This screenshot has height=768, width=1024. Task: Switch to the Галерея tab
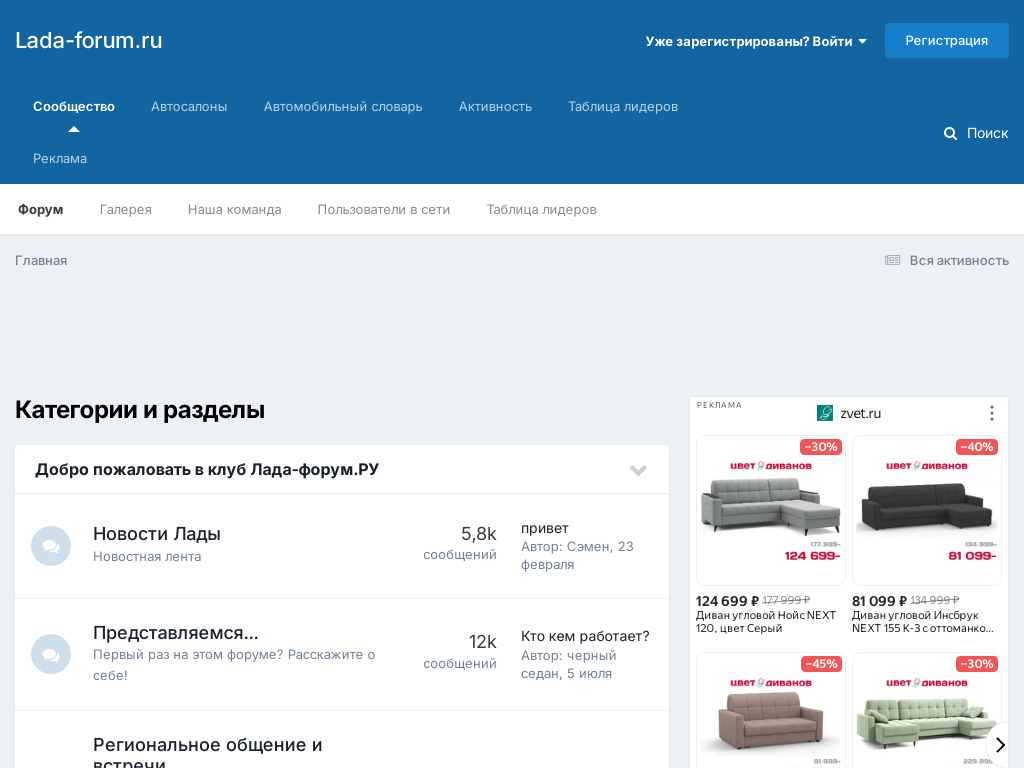coord(126,209)
